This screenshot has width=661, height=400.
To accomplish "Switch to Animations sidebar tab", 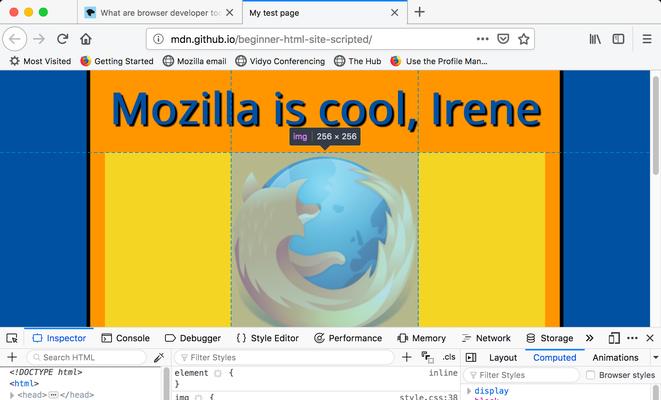I will pos(615,357).
